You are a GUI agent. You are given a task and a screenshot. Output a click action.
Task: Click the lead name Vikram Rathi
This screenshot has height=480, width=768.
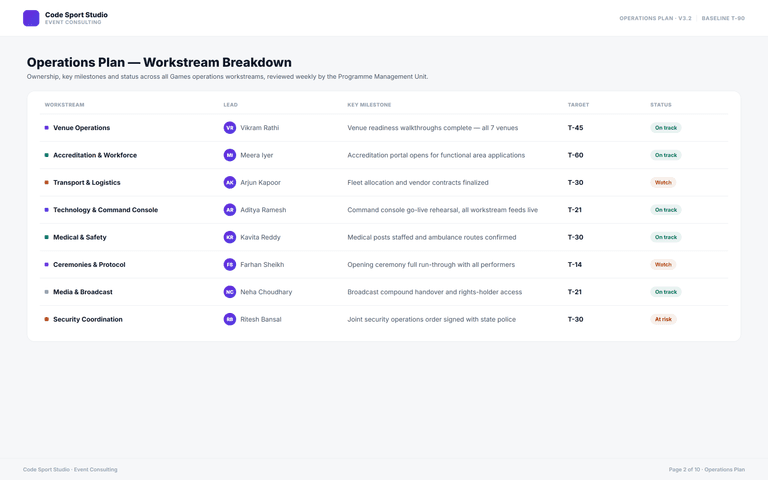pos(260,128)
